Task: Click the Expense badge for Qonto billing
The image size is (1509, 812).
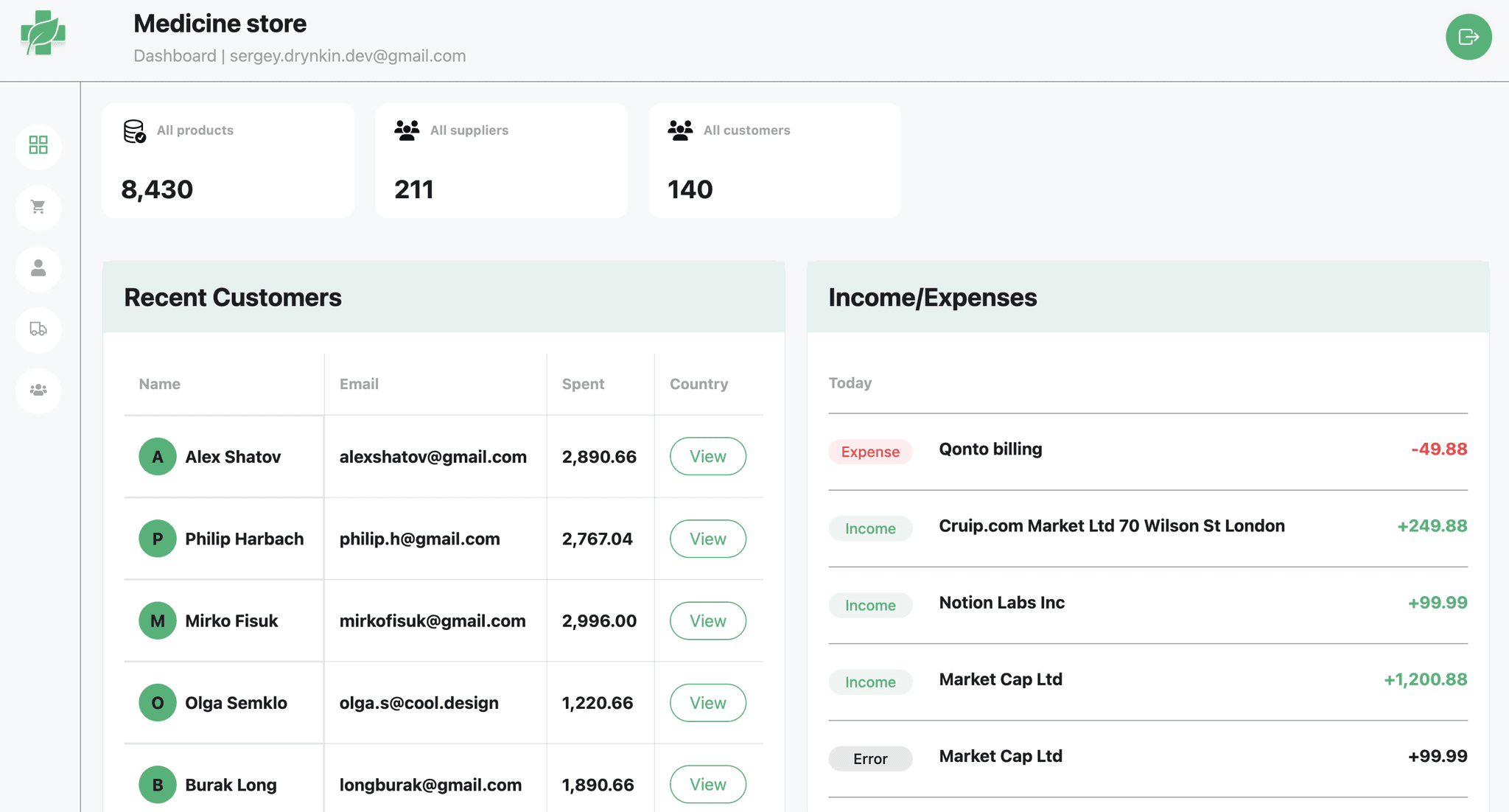Action: pos(870,452)
